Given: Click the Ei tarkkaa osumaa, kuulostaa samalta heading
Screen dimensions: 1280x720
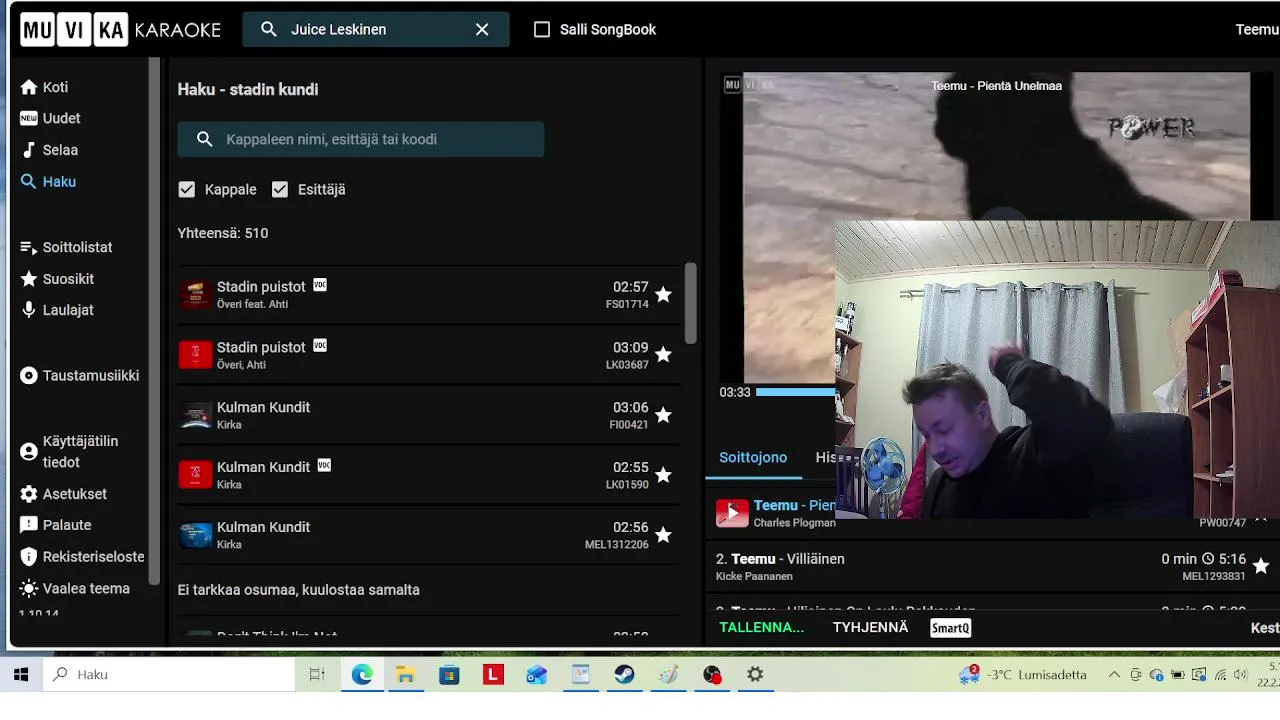Looking at the screenshot, I should (x=299, y=590).
